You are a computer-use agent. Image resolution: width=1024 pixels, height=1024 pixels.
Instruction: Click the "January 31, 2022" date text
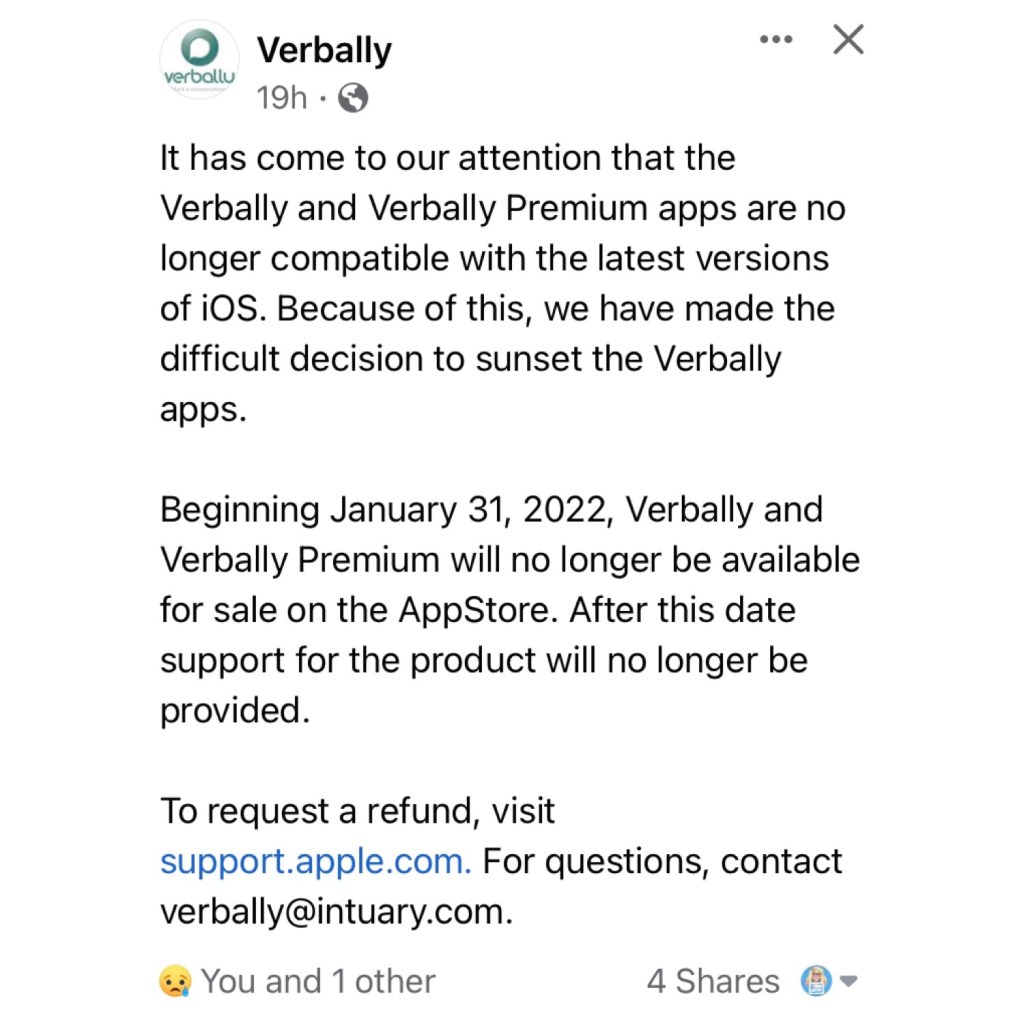pos(471,509)
